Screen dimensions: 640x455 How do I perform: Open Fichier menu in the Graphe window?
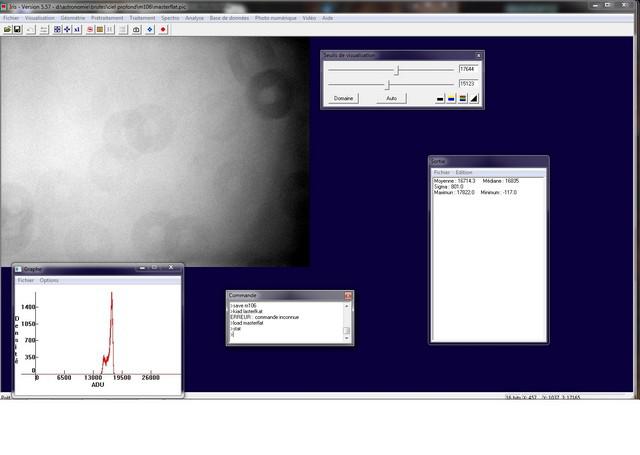[x=26, y=280]
